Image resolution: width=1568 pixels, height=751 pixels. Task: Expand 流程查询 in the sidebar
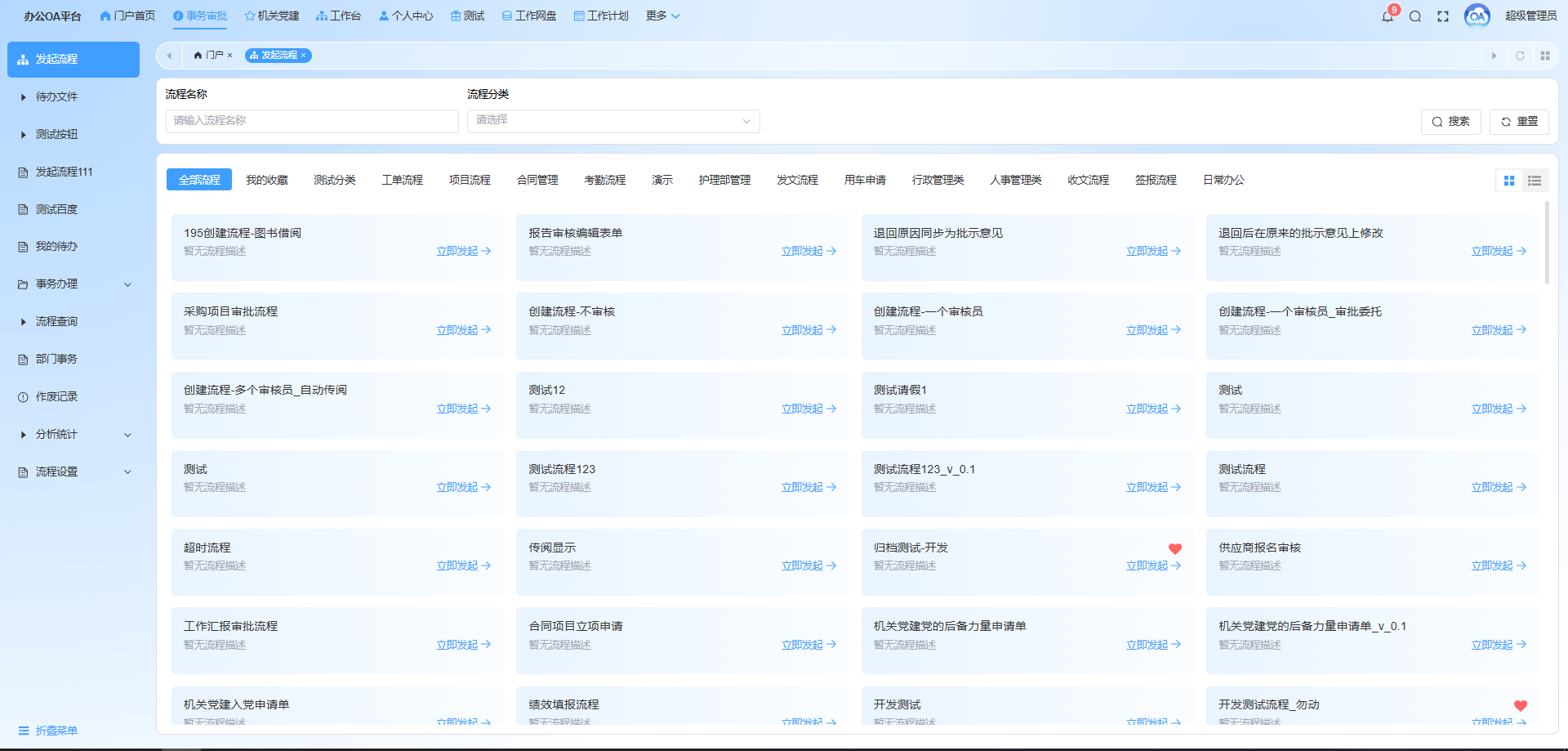click(x=73, y=322)
